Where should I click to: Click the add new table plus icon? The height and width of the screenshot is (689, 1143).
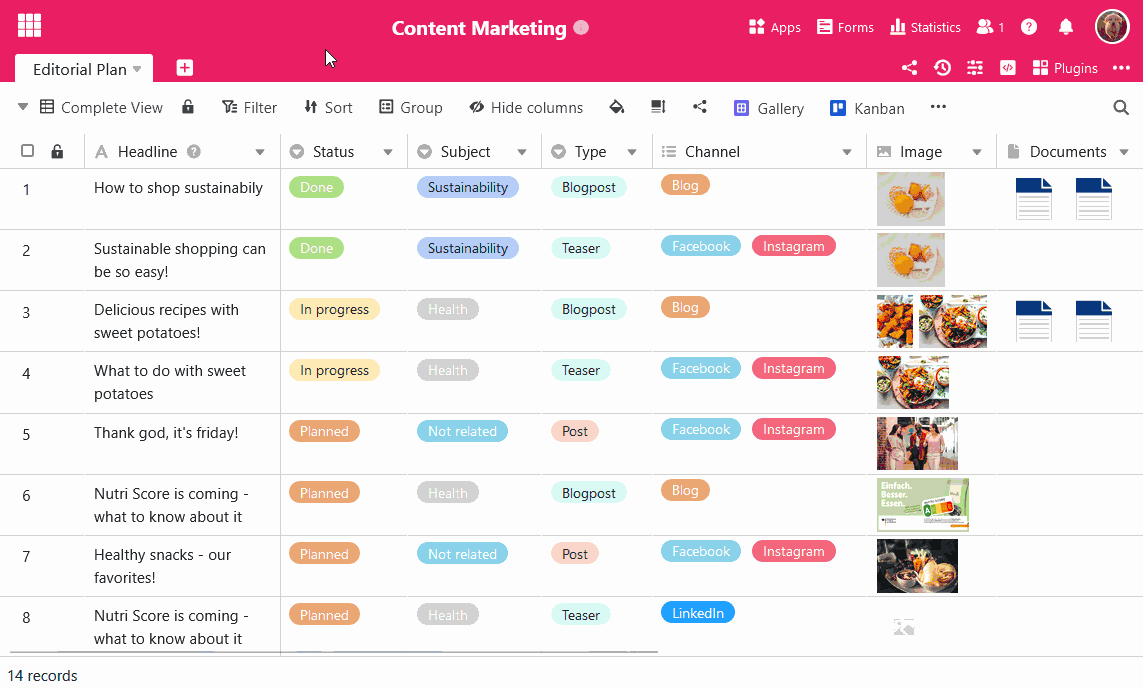(185, 68)
